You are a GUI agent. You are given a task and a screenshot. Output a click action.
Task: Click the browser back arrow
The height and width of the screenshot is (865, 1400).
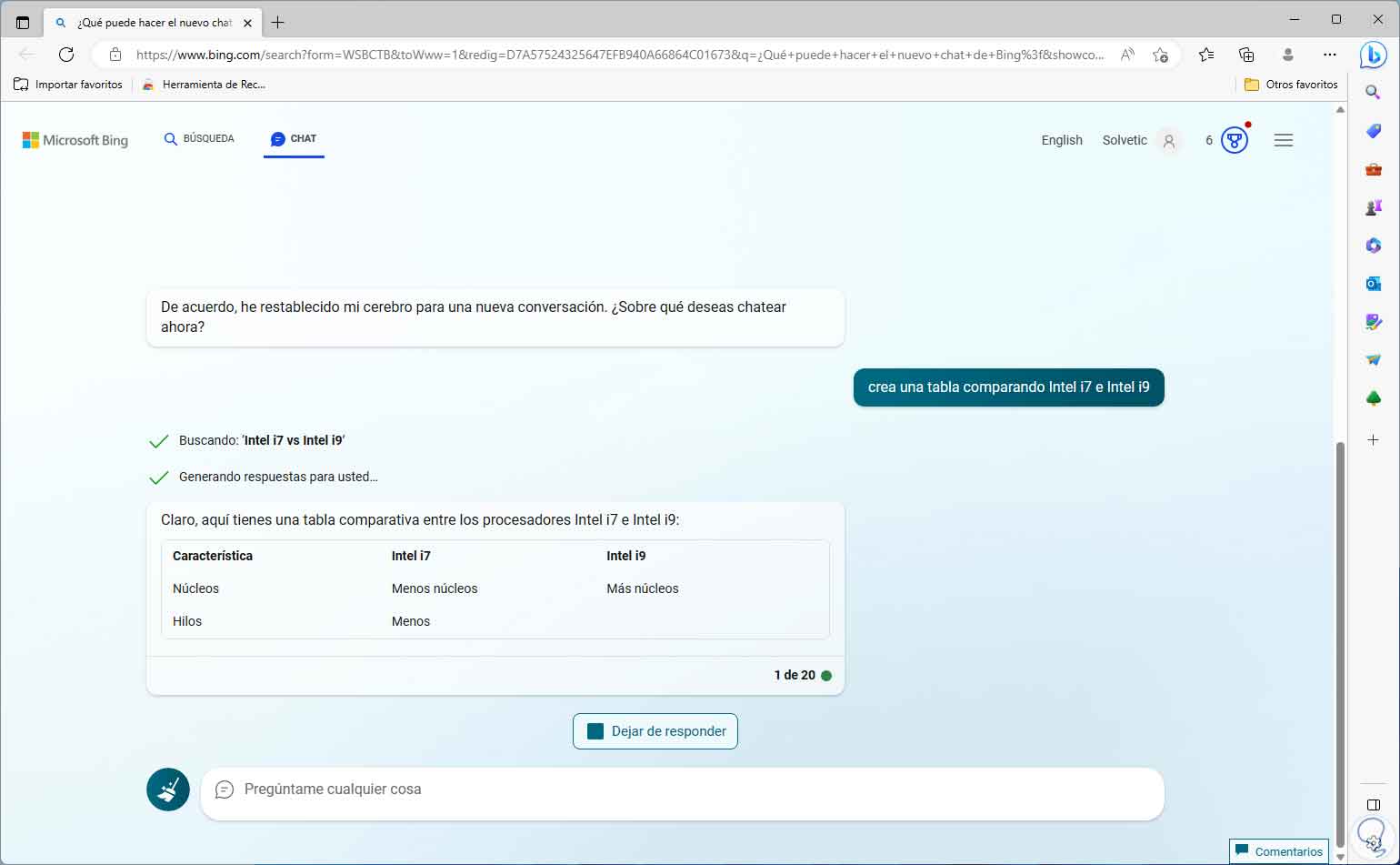click(x=26, y=55)
